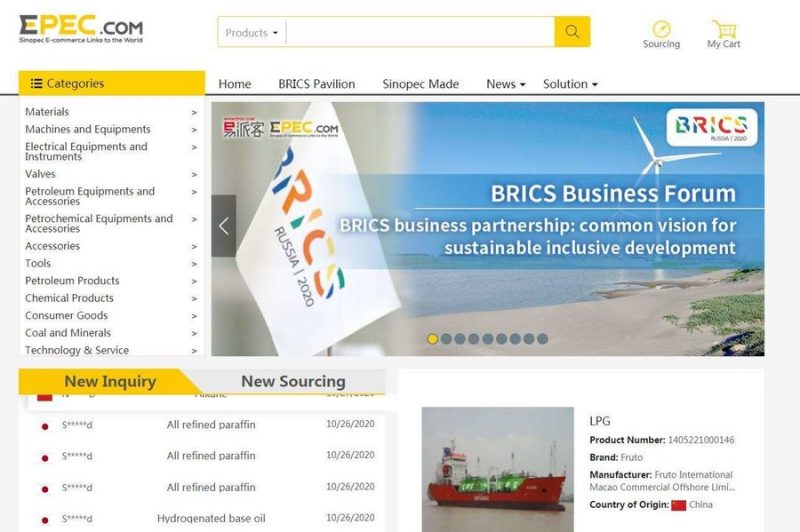Click the Categories list icon header
The height and width of the screenshot is (532, 800).
[x=37, y=84]
